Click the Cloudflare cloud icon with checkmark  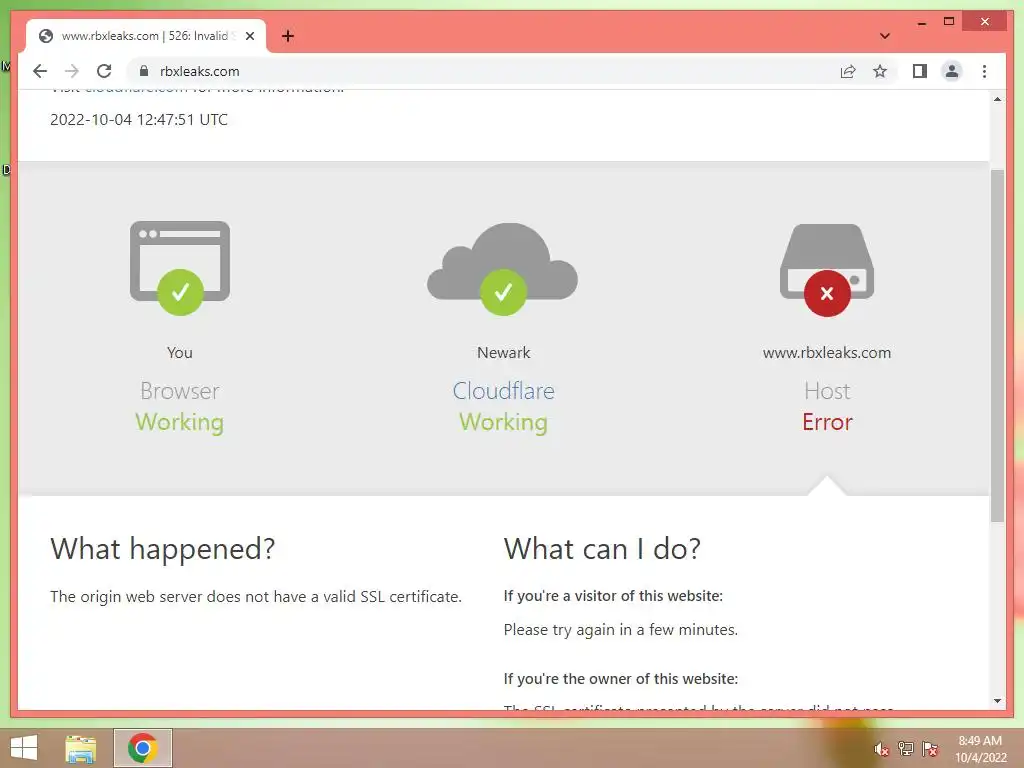coord(503,269)
